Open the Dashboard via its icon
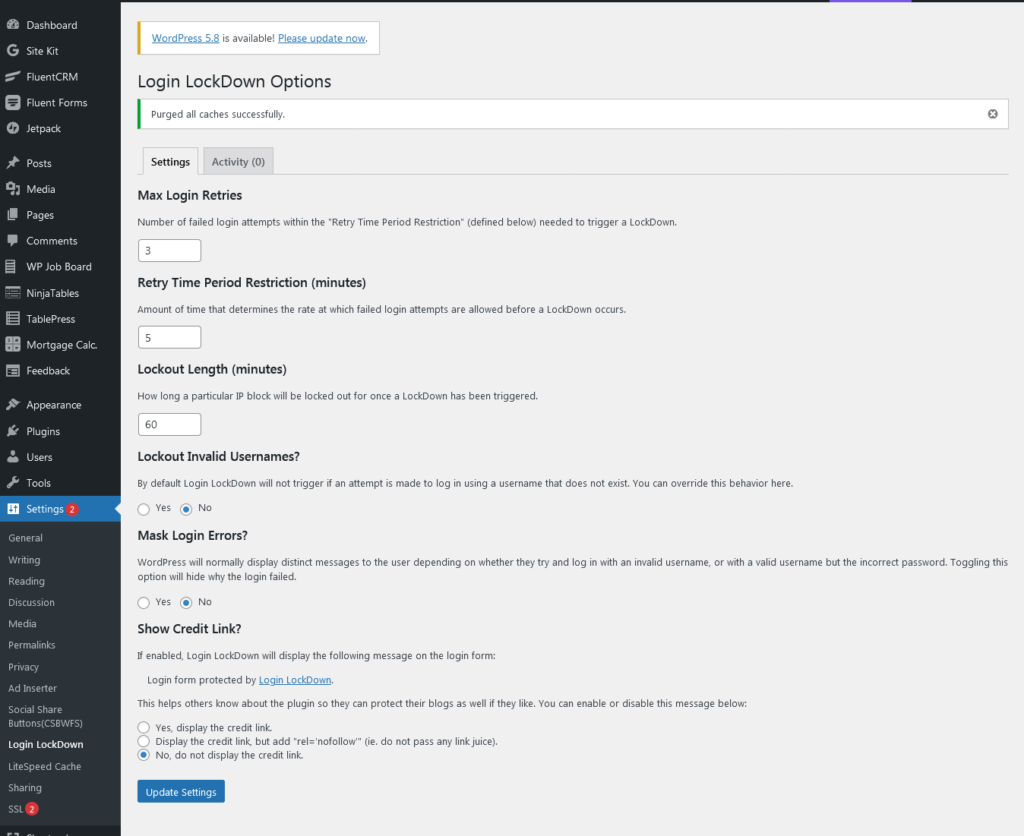 coord(15,24)
